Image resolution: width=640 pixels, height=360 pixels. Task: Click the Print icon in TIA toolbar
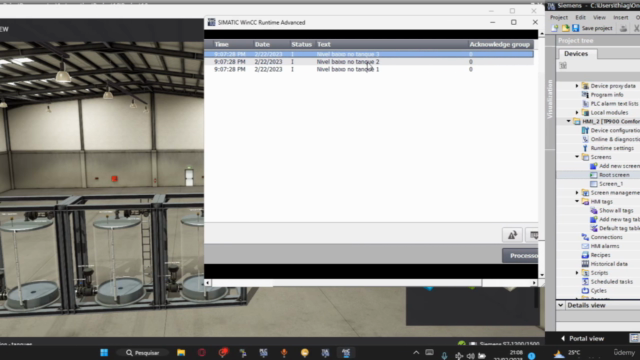click(x=623, y=28)
